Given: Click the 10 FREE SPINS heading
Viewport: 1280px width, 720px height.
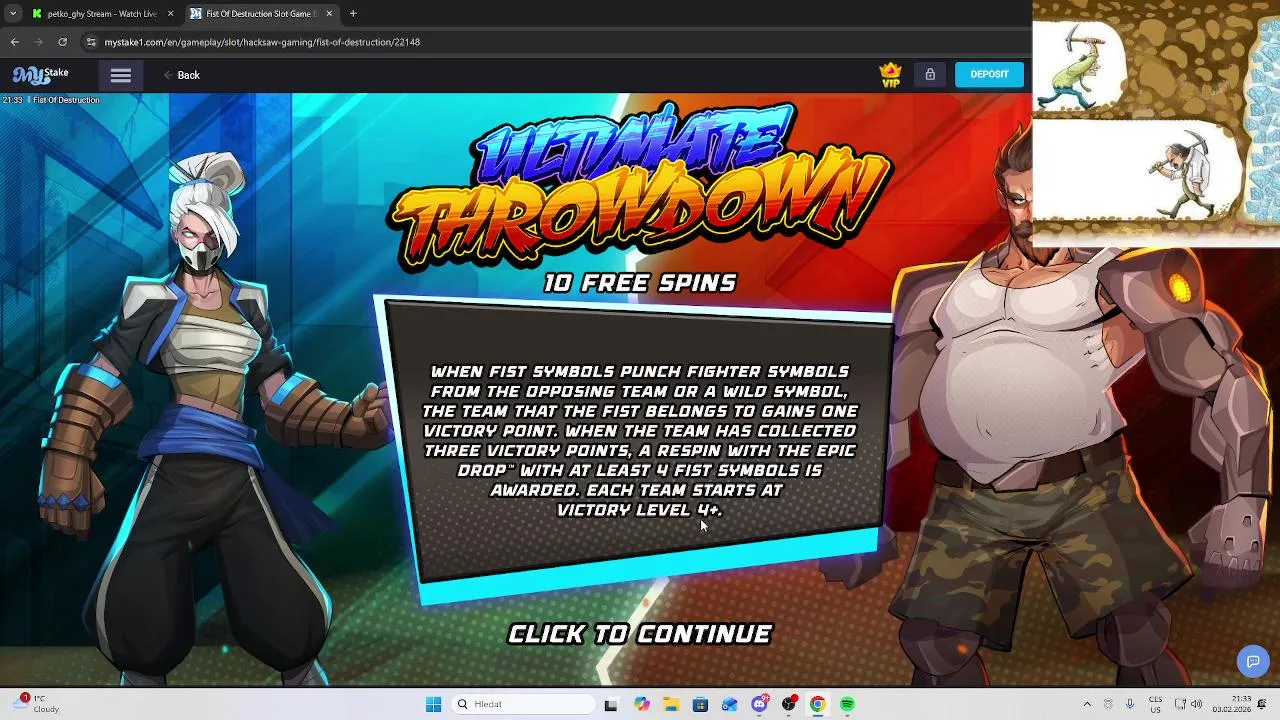Looking at the screenshot, I should point(640,283).
